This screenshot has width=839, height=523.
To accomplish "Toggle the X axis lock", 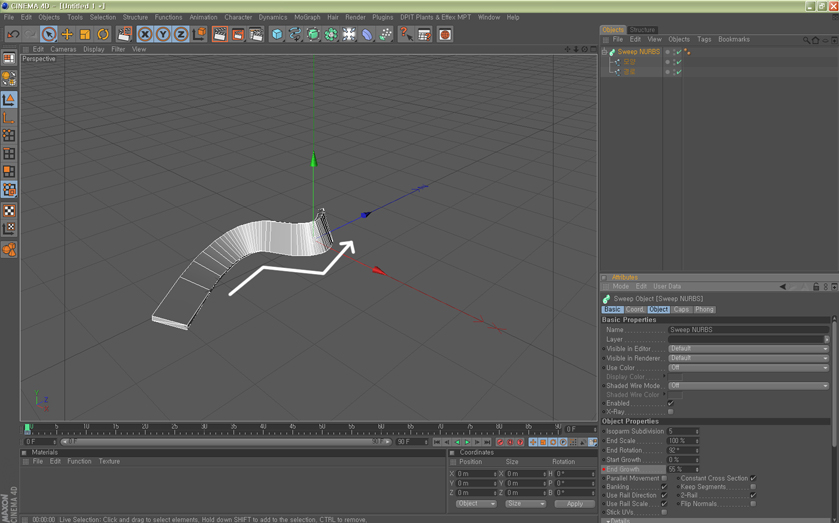I will point(144,34).
